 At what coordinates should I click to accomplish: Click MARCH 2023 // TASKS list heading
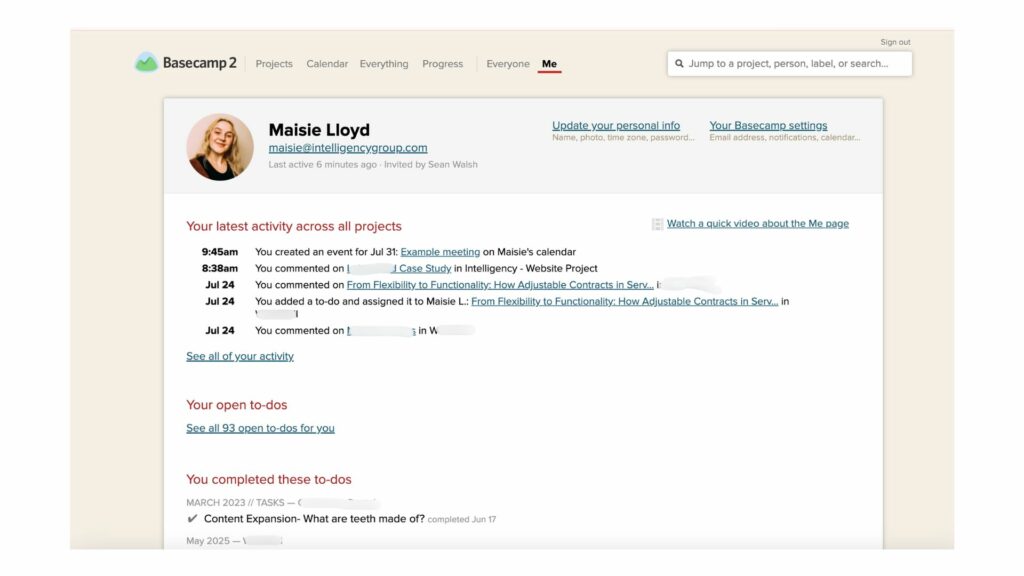(235, 502)
